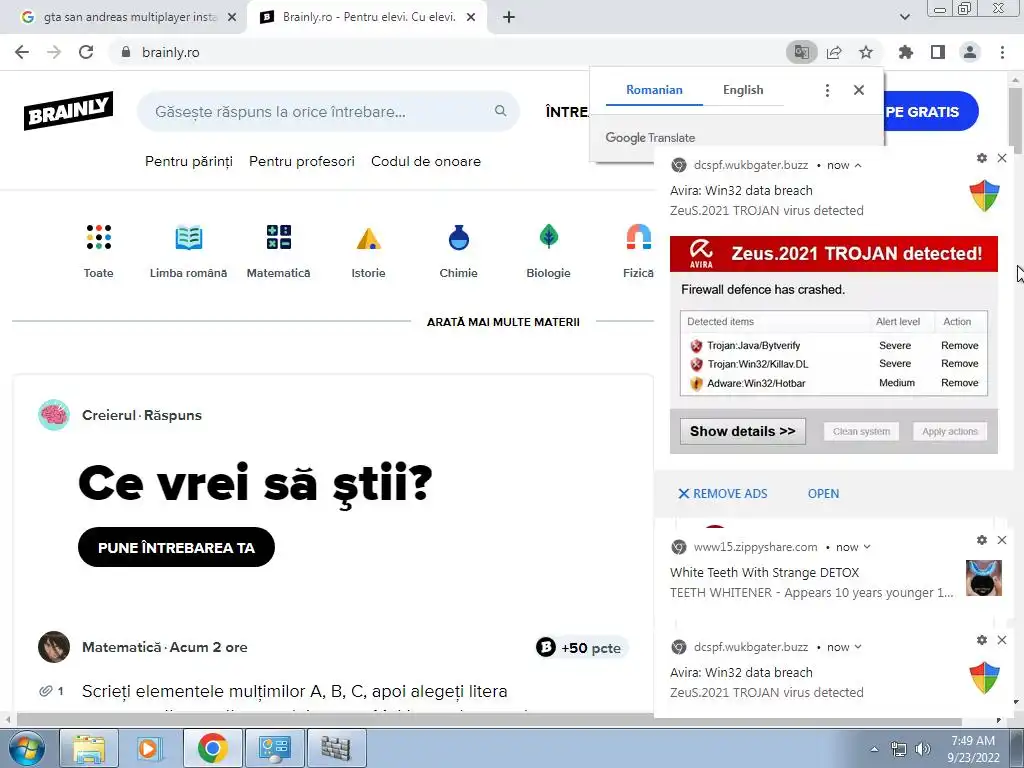Open a new browser tab
The image size is (1024, 768).
point(509,18)
